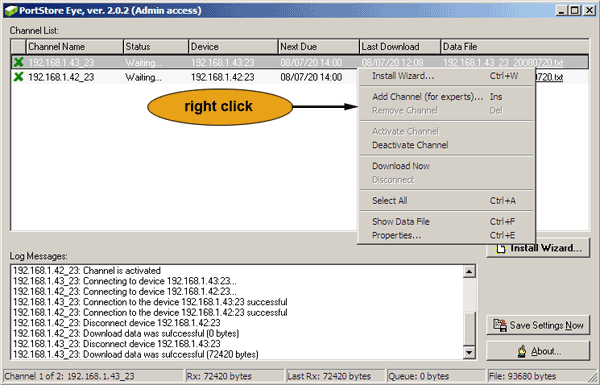The image size is (600, 385).
Task: Click log scrollbar down arrow
Action: (469, 352)
